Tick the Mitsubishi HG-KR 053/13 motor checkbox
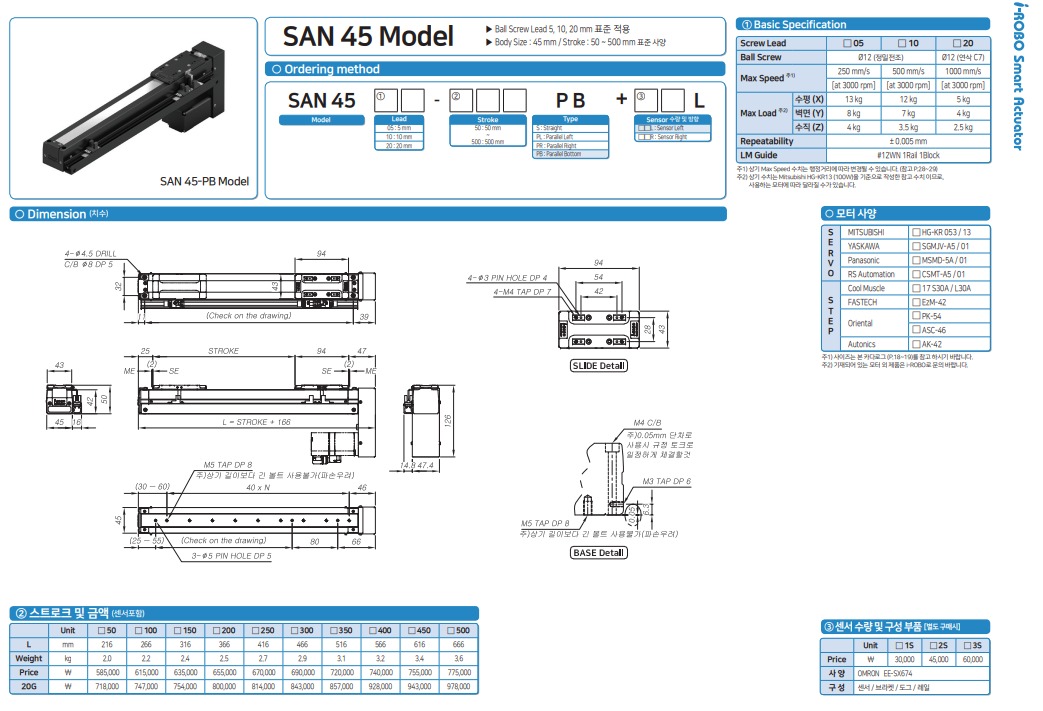1043x711 pixels. click(917, 232)
